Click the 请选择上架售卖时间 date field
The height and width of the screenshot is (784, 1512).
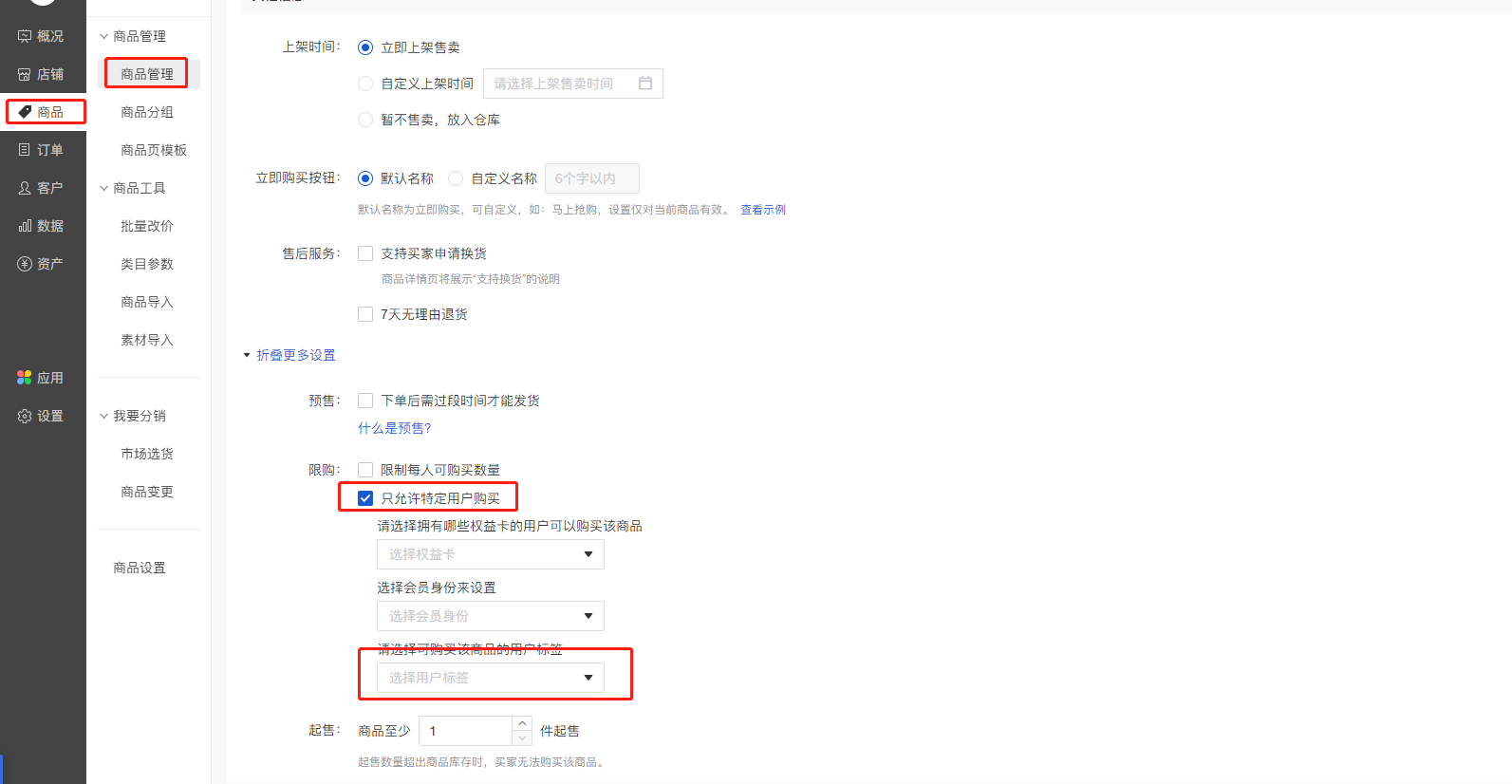click(x=573, y=84)
